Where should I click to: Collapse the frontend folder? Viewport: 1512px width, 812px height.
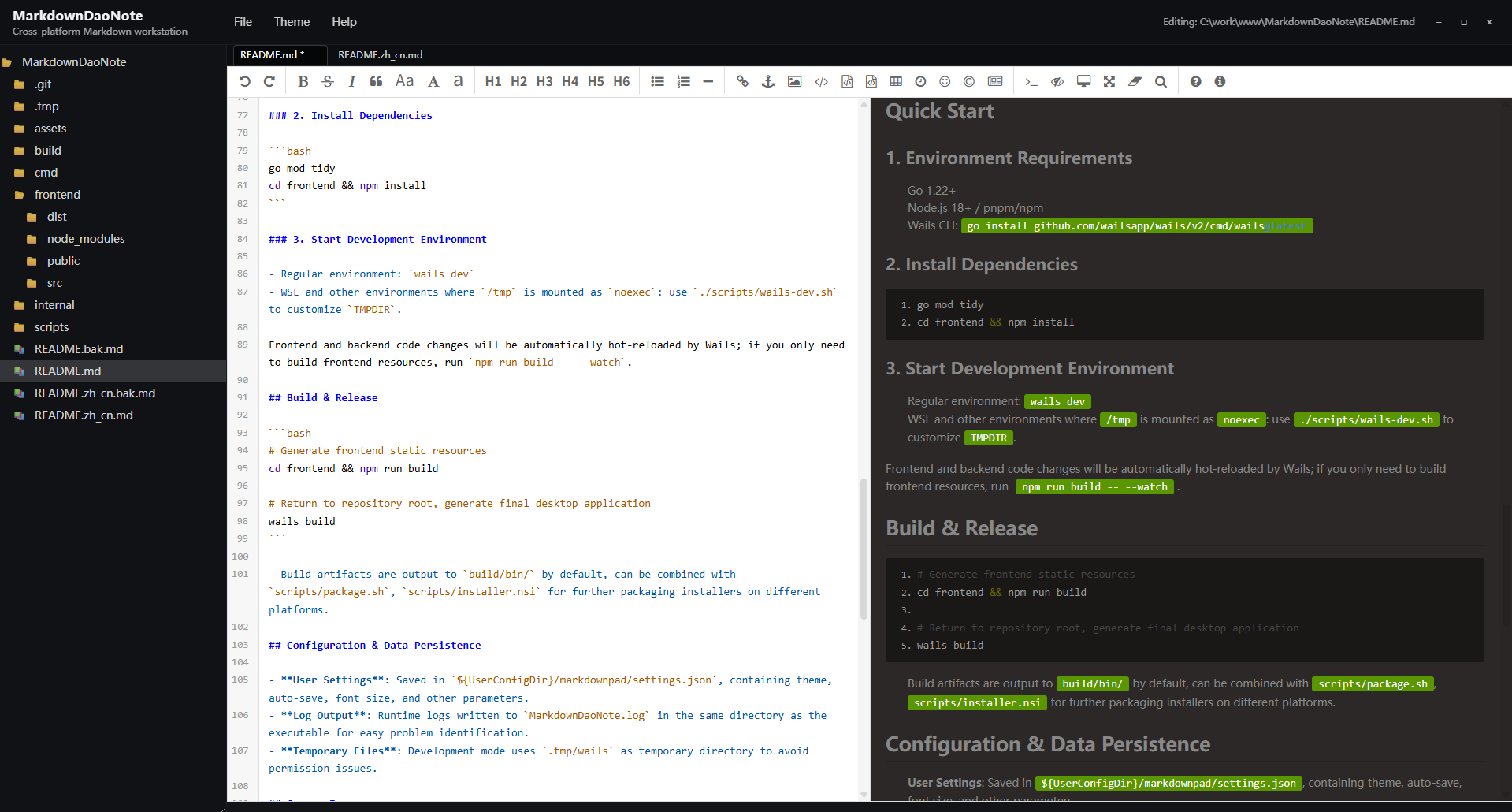coord(58,194)
